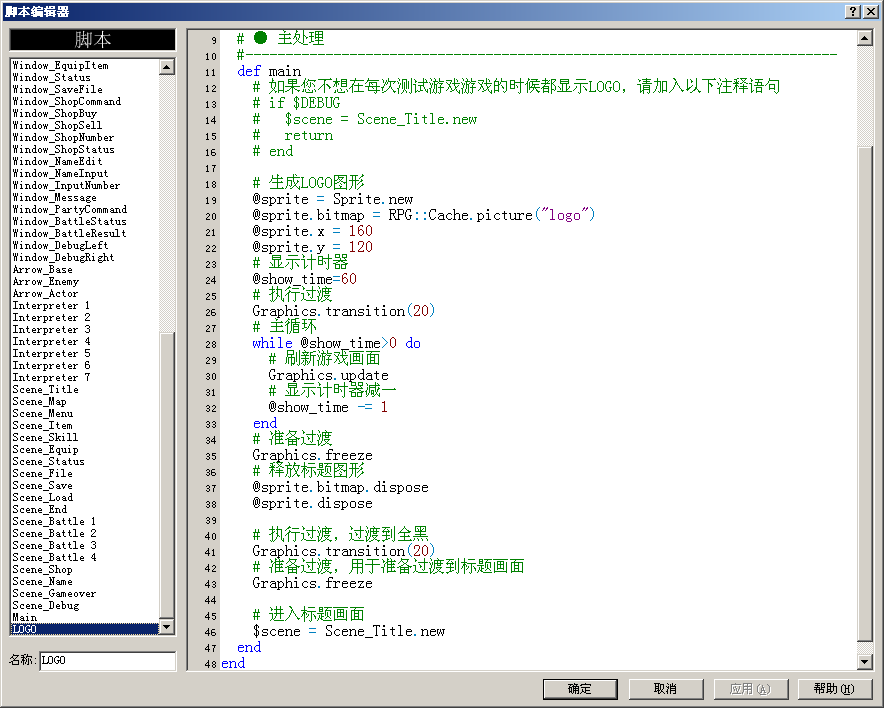Image resolution: width=884 pixels, height=708 pixels.
Task: Click the 确定 (OK) button
Action: tap(580, 689)
